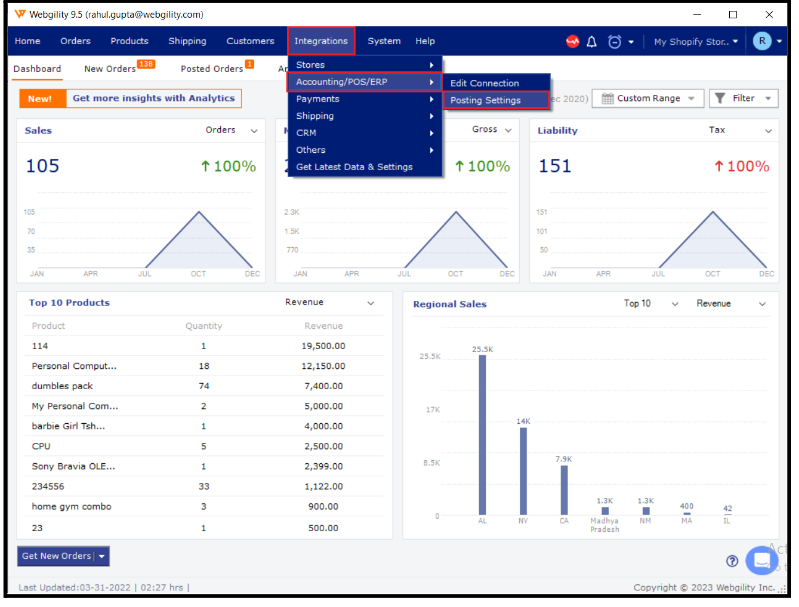
Task: Open Regional Sales Top 10 dropdown
Action: coord(651,304)
